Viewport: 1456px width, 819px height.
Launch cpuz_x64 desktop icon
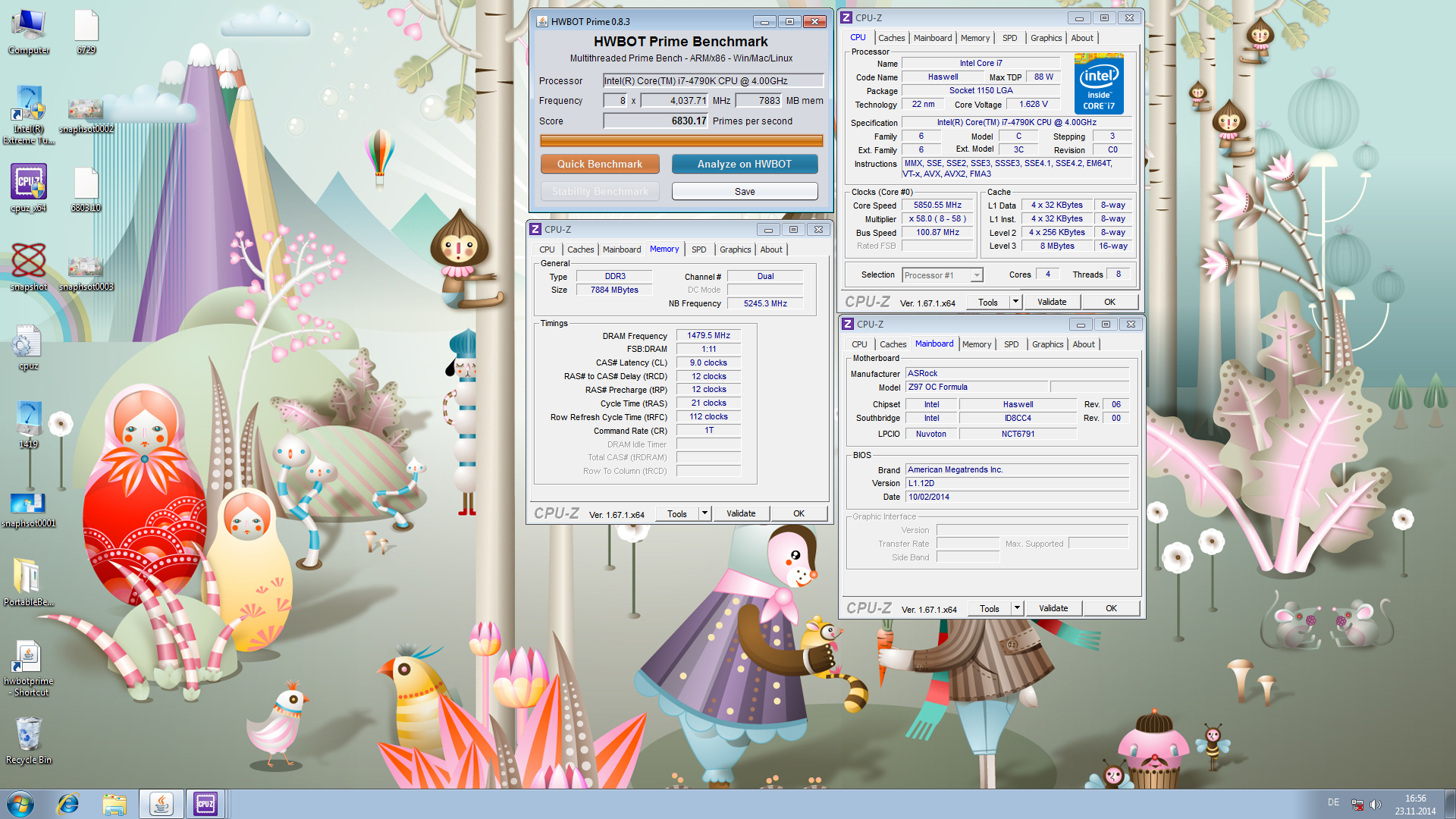(29, 188)
